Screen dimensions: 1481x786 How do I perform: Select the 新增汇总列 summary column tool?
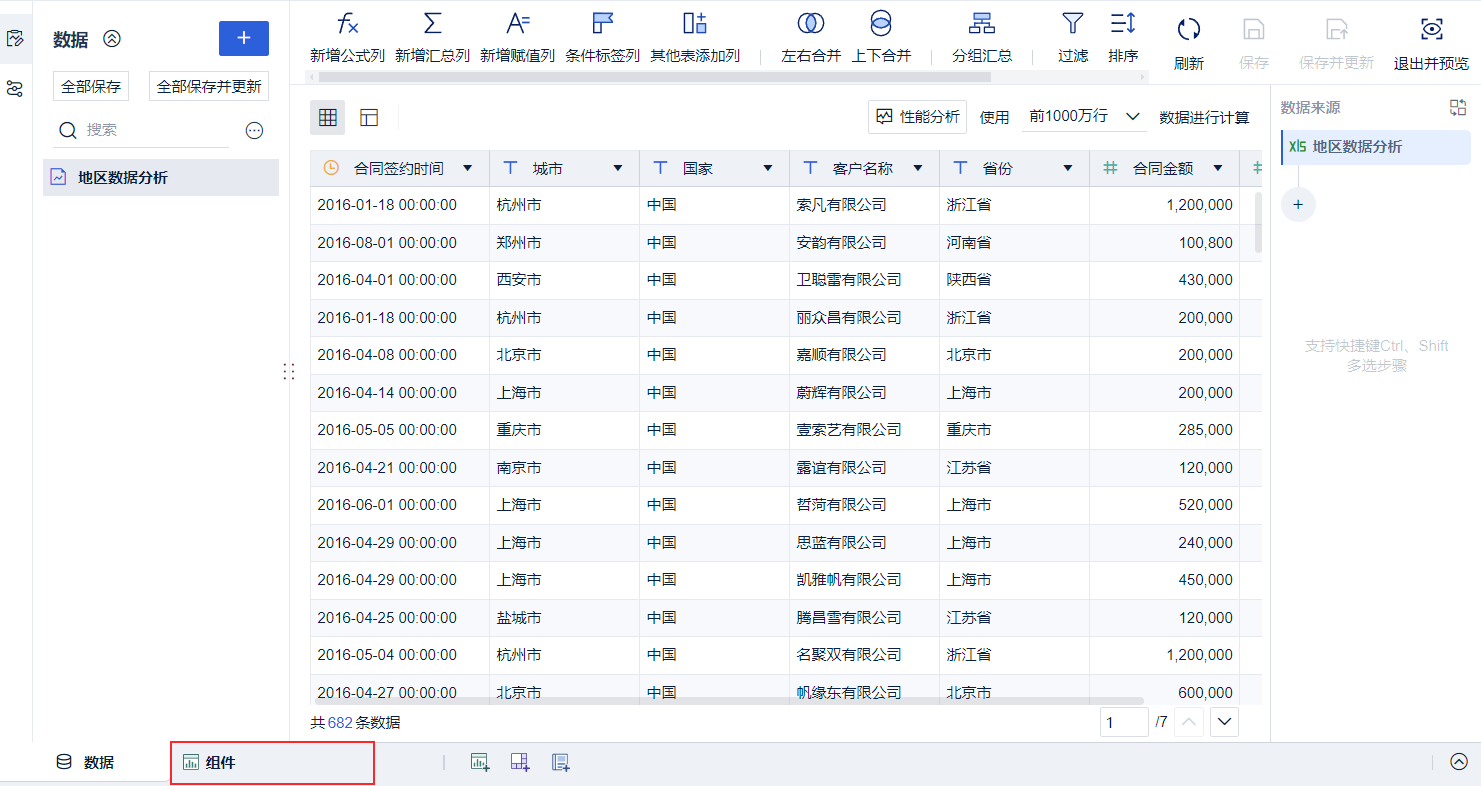(x=432, y=24)
